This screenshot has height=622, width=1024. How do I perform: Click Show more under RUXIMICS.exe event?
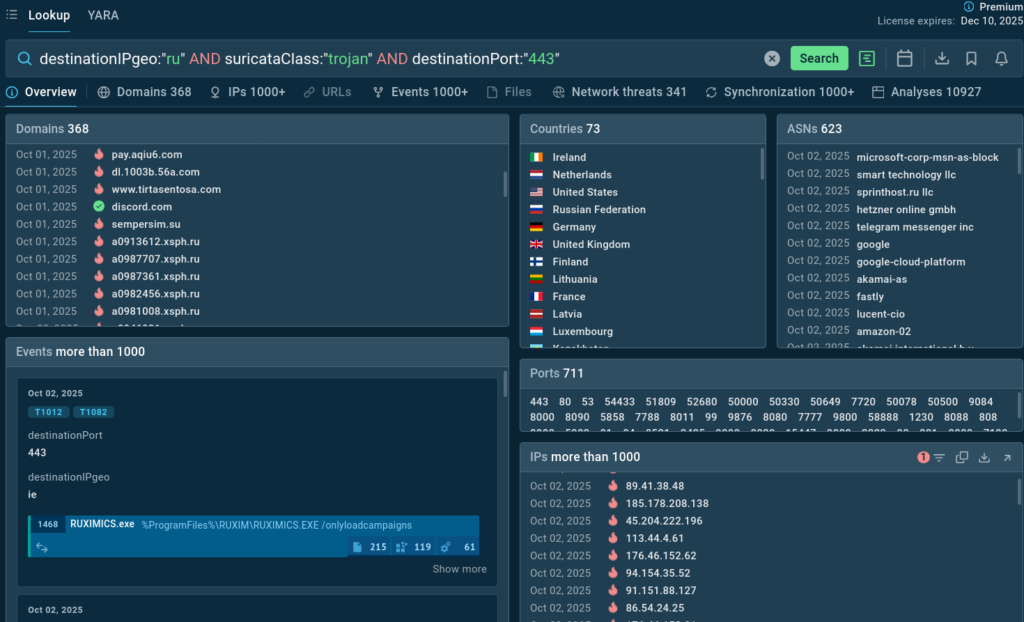pyautogui.click(x=459, y=569)
